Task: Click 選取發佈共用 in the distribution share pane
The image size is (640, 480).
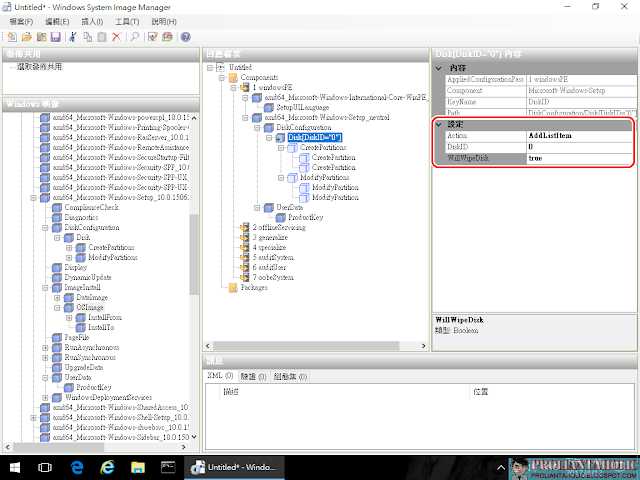Action: (x=39, y=67)
